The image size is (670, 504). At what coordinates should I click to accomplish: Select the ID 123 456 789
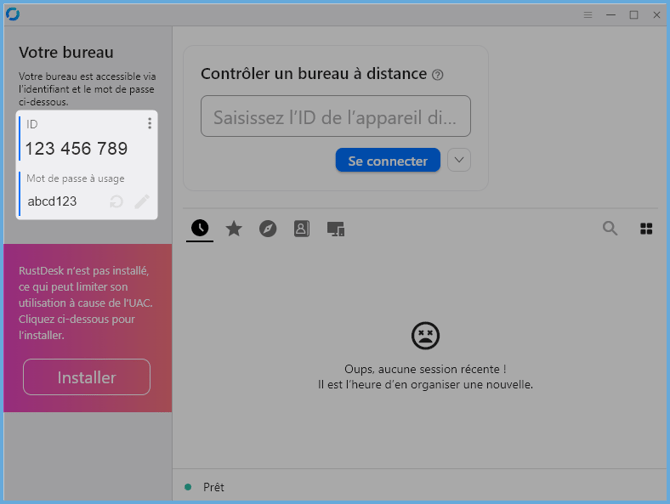coord(76,149)
